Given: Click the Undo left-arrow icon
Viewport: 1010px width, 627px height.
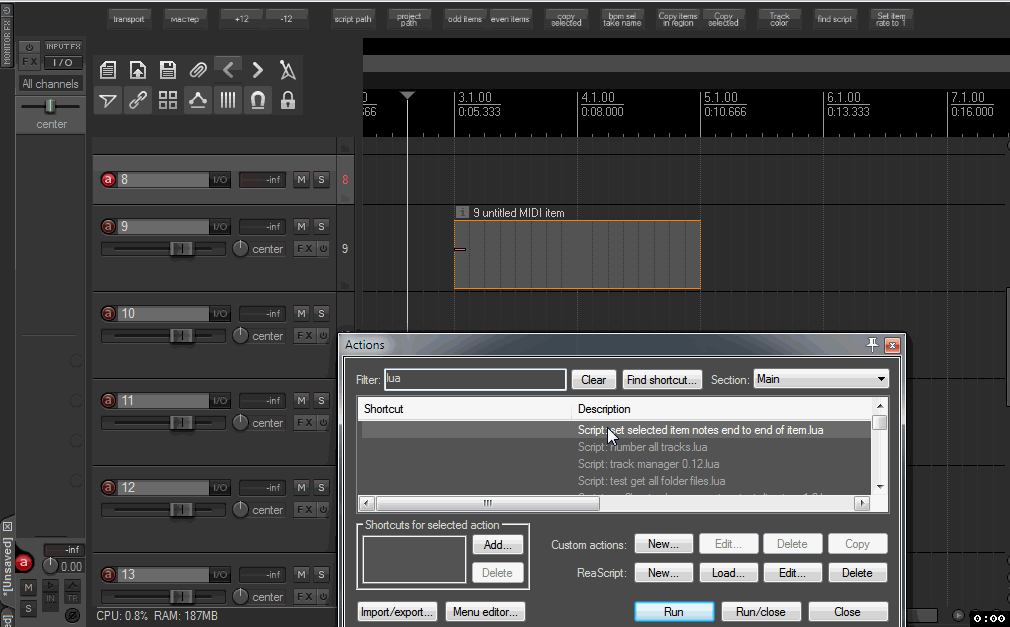Looking at the screenshot, I should (x=228, y=70).
